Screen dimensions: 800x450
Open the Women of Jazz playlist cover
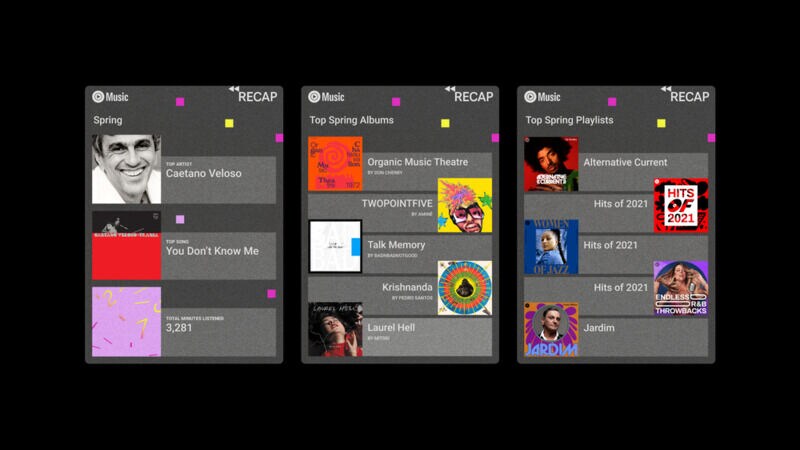551,247
